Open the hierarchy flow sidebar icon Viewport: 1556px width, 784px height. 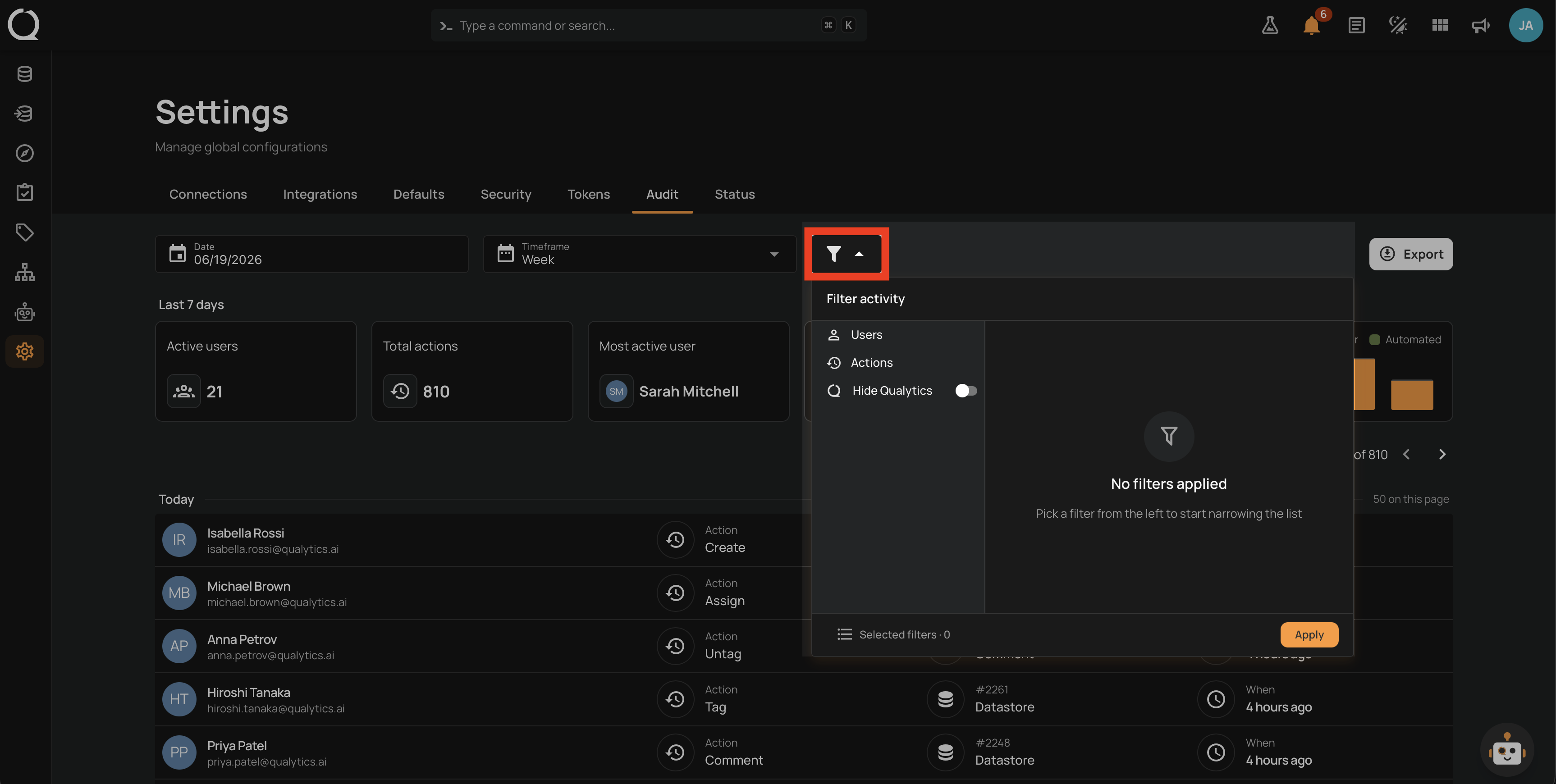coord(25,273)
